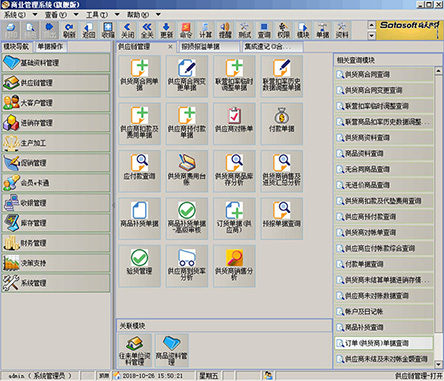444x381 pixels.
Task: Click the 计算 calculator toolbar icon
Action: 205,30
